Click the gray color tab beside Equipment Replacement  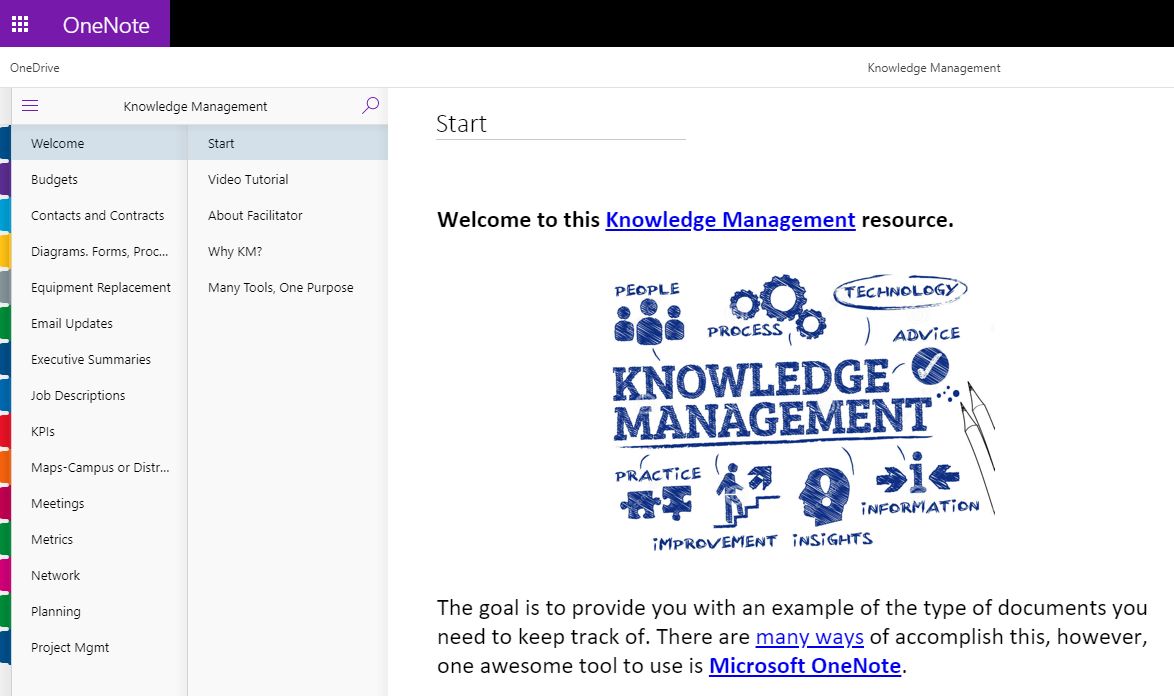(5, 287)
